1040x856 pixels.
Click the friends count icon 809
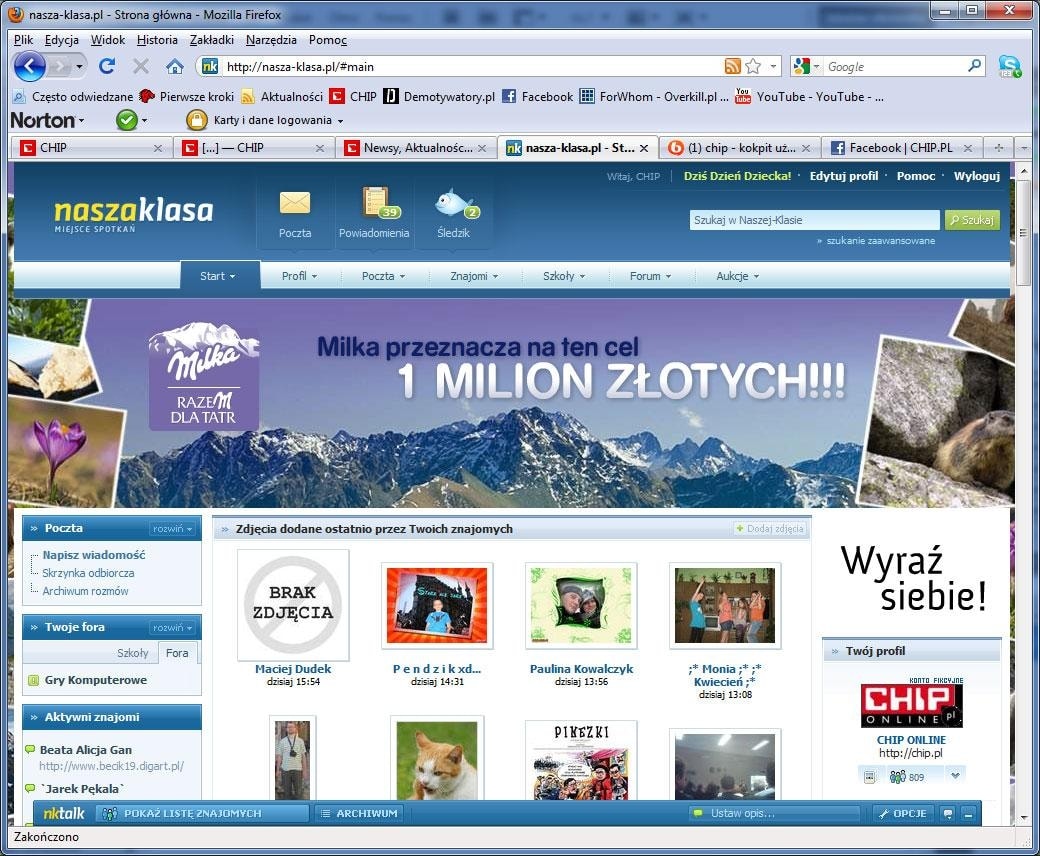pos(906,776)
